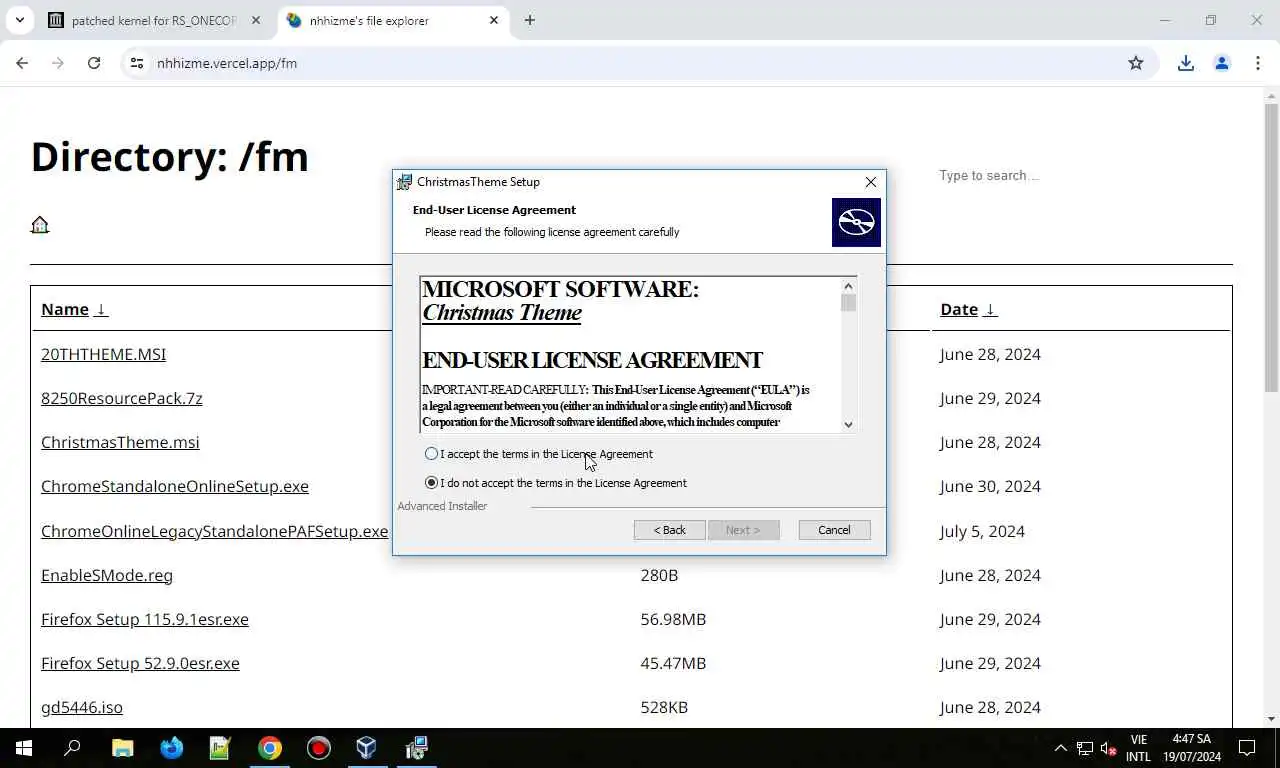This screenshot has height=768, width=1280.
Task: Click the 45.47MB size cell
Action: 673,663
